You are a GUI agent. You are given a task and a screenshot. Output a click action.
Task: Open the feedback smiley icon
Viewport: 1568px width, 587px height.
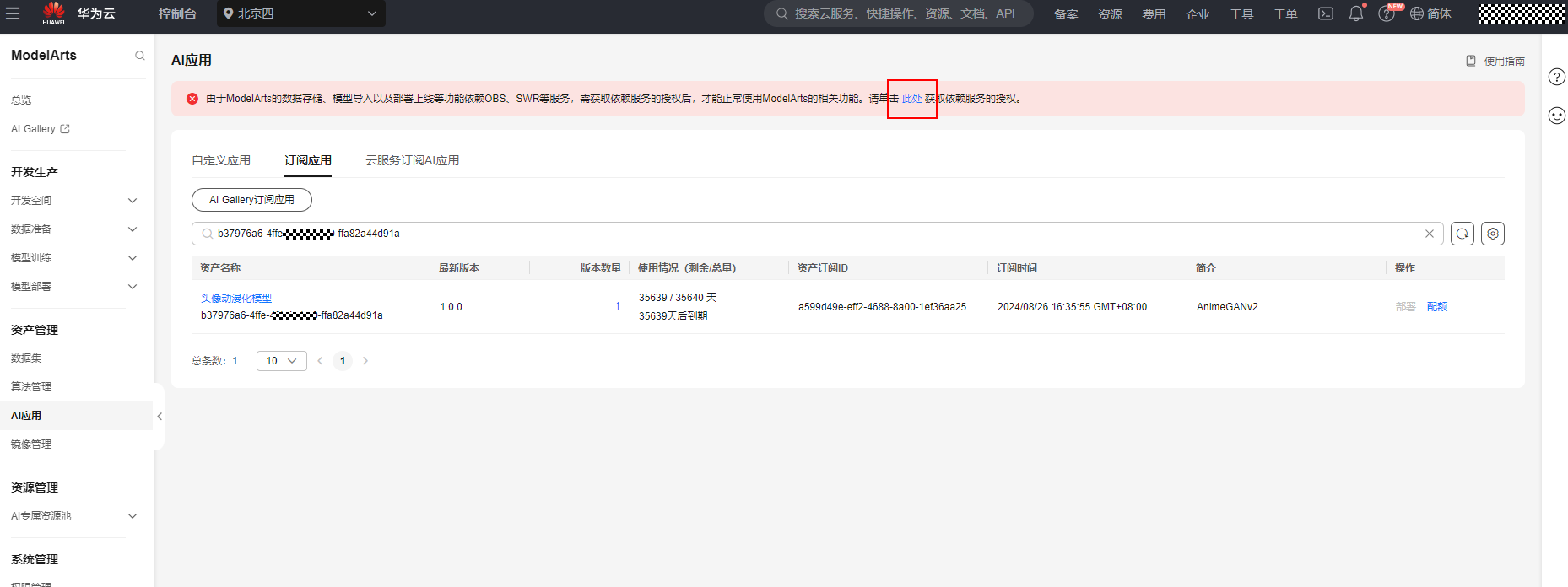click(x=1557, y=116)
